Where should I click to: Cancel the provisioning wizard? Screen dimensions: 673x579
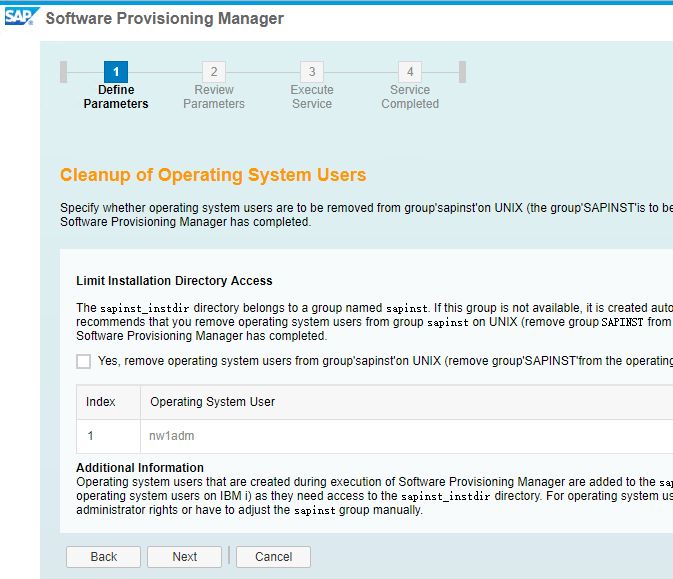(273, 557)
